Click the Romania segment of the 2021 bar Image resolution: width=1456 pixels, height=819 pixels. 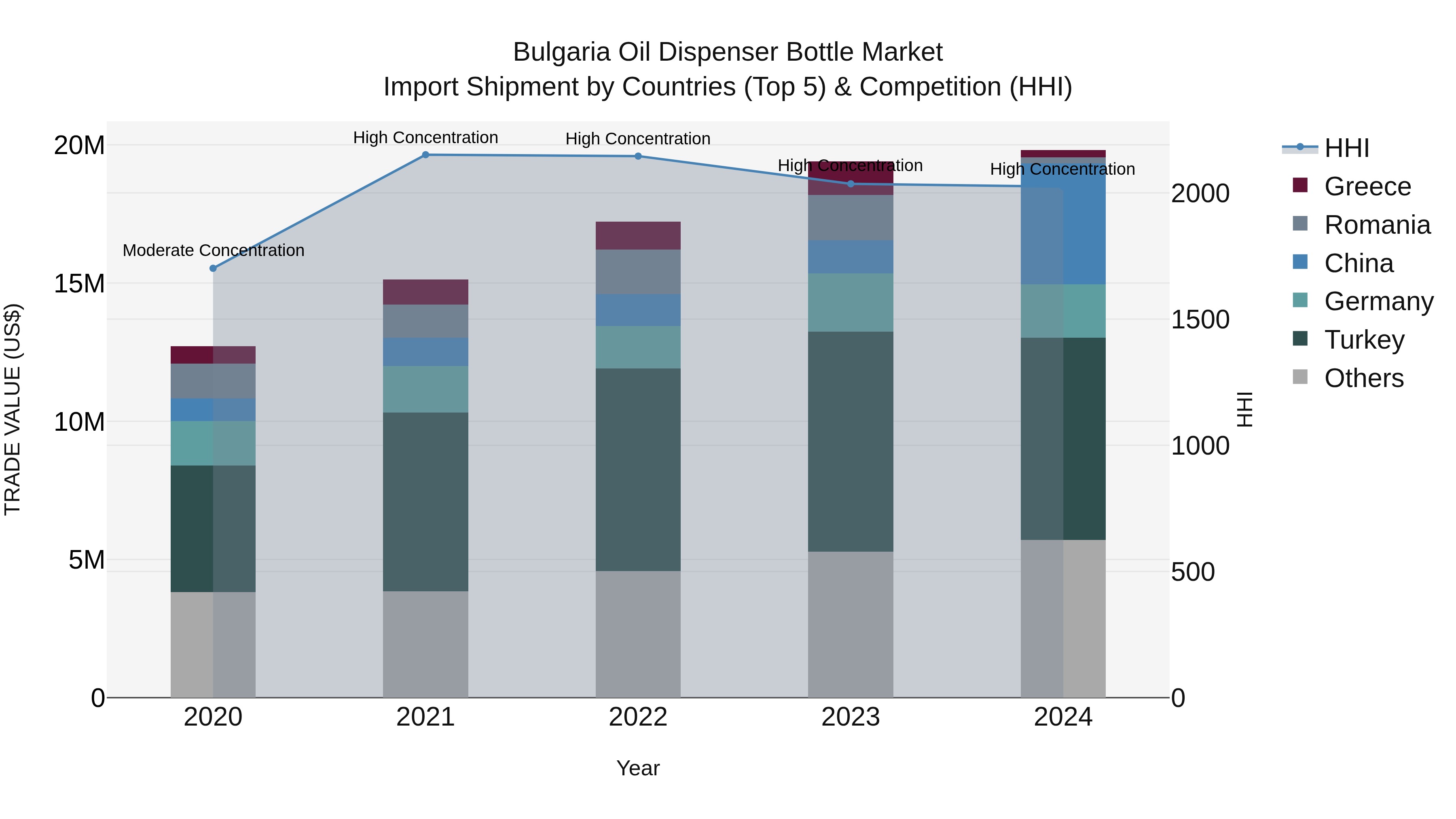click(x=425, y=321)
